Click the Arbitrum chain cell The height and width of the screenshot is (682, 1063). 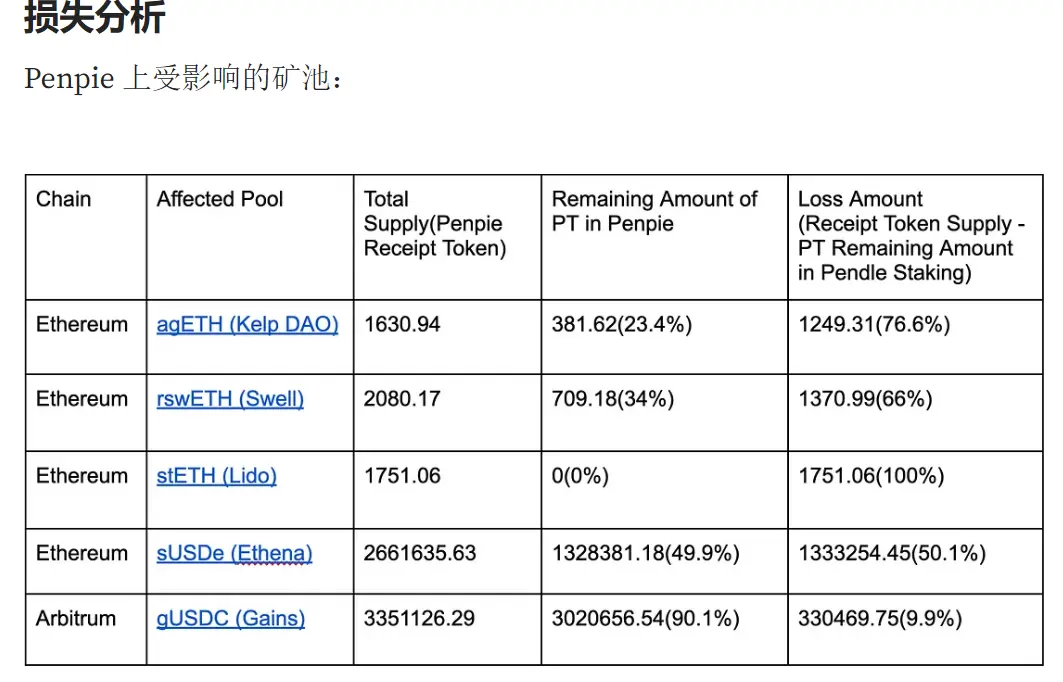(x=76, y=619)
